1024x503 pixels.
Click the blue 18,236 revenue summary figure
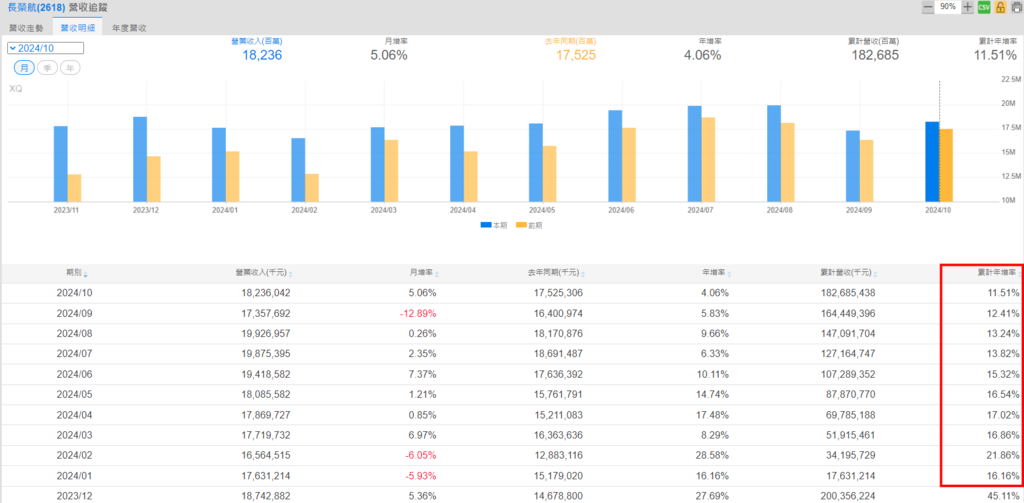tap(262, 56)
